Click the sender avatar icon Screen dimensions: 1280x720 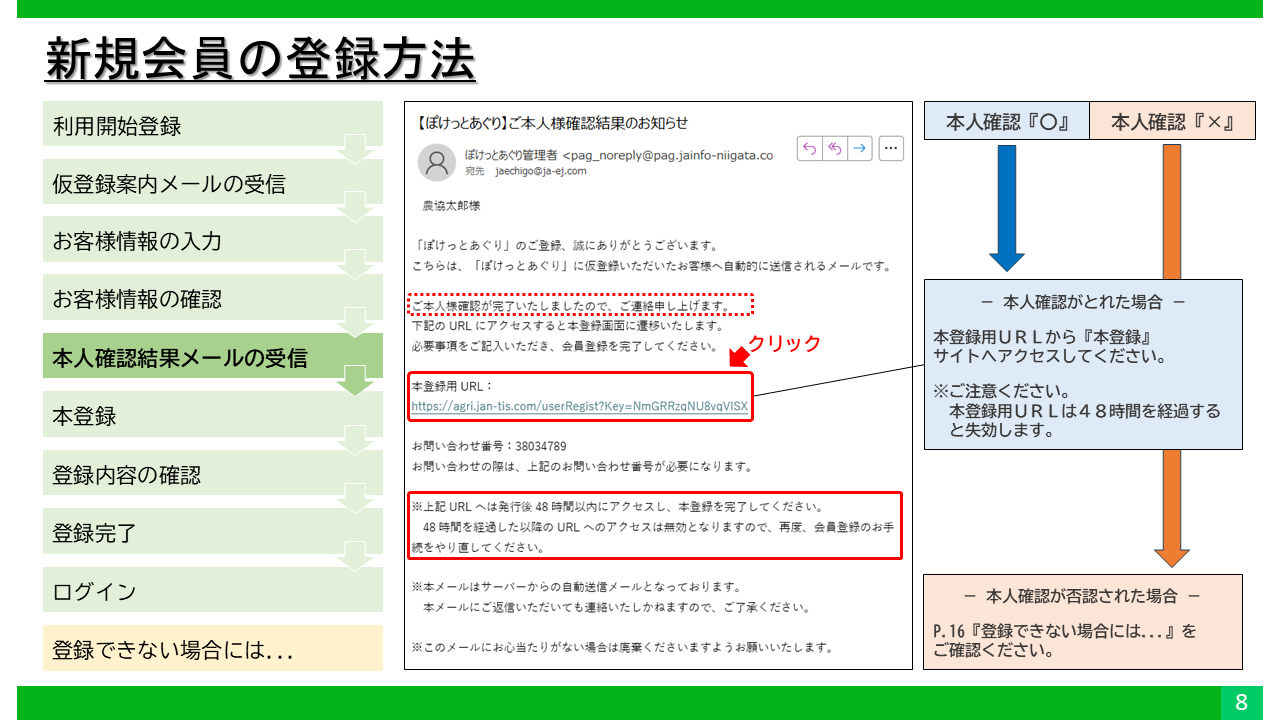pyautogui.click(x=436, y=162)
